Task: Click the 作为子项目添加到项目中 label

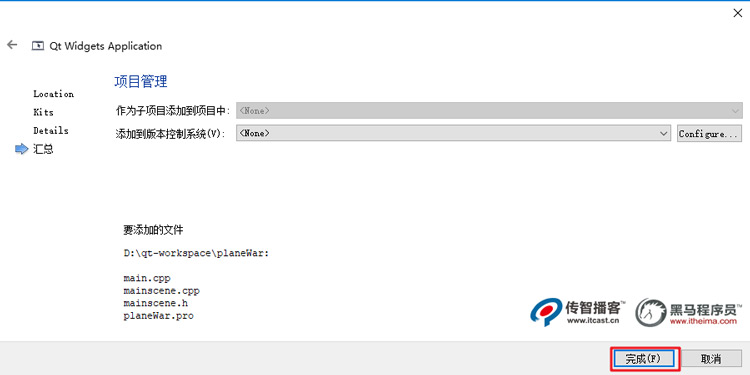Action: pos(173,111)
